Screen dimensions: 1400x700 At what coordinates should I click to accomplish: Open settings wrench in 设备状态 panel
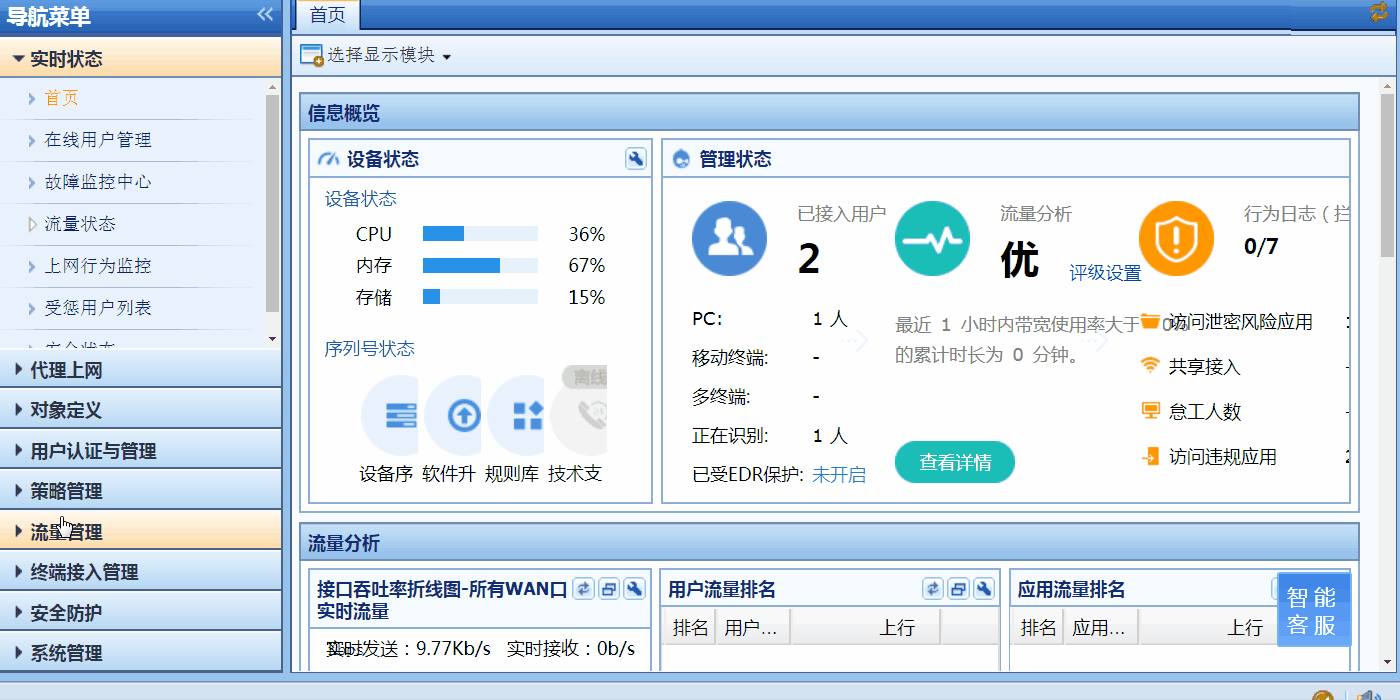pyautogui.click(x=636, y=159)
